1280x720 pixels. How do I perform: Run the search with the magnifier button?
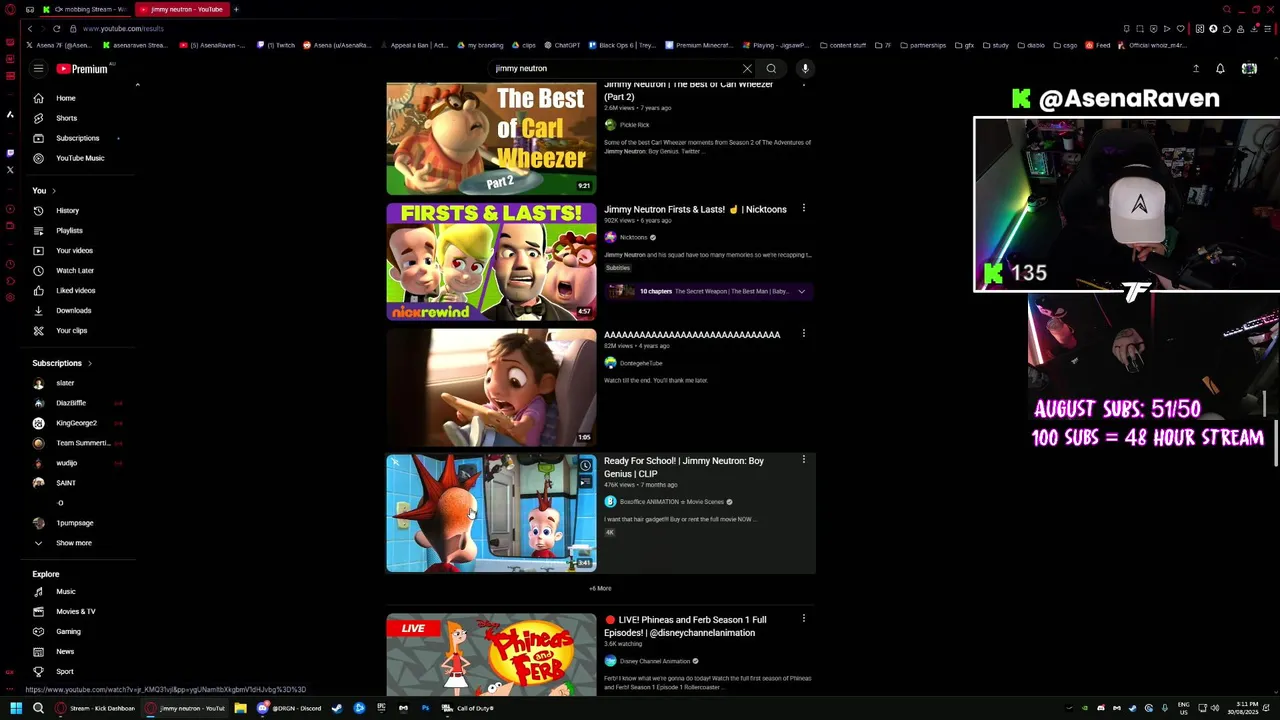(x=771, y=69)
